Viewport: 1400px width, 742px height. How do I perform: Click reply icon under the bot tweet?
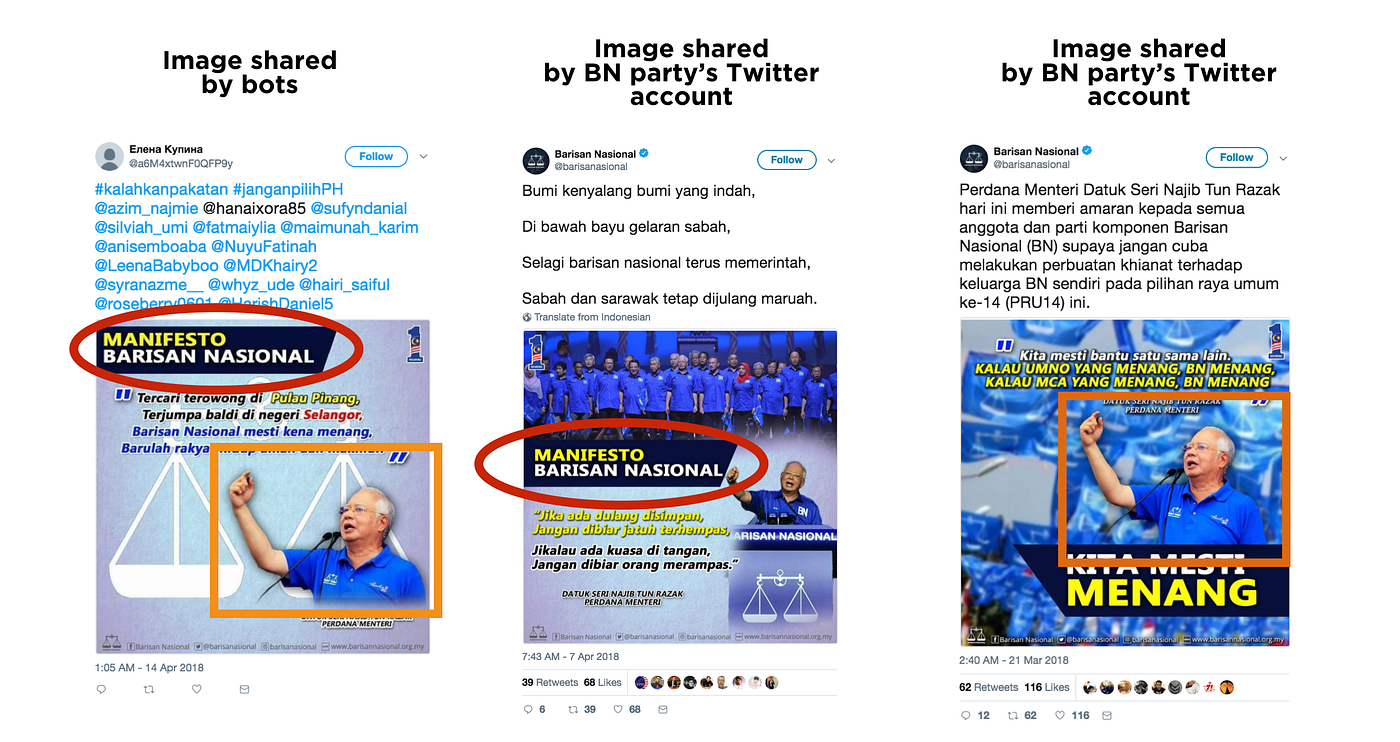tap(101, 689)
